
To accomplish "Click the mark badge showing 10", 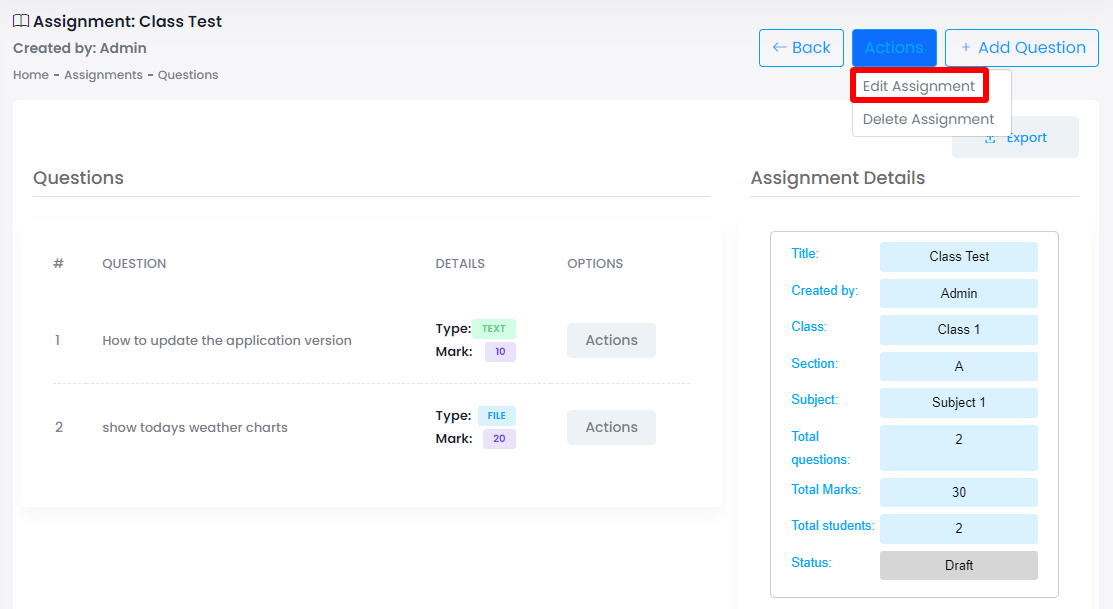I will pos(500,352).
